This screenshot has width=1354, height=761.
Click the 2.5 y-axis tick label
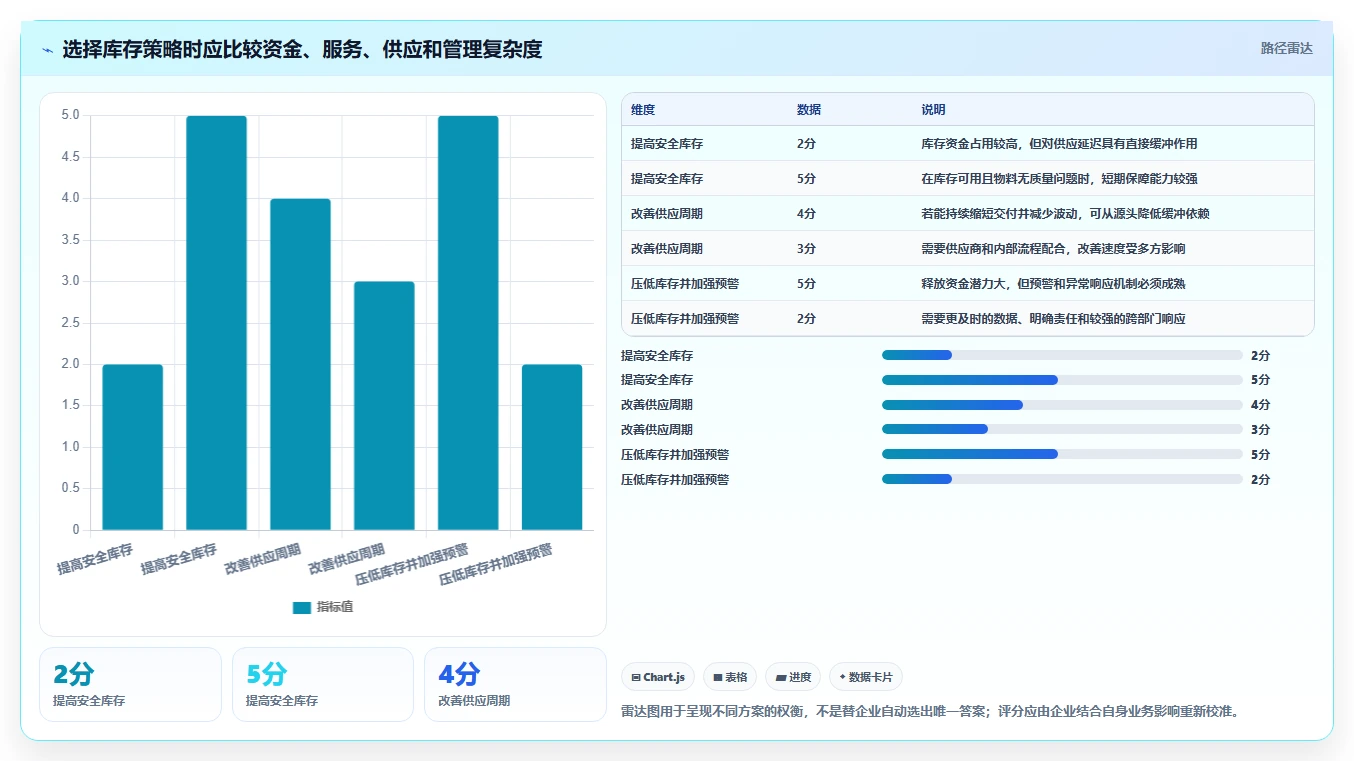(70, 323)
